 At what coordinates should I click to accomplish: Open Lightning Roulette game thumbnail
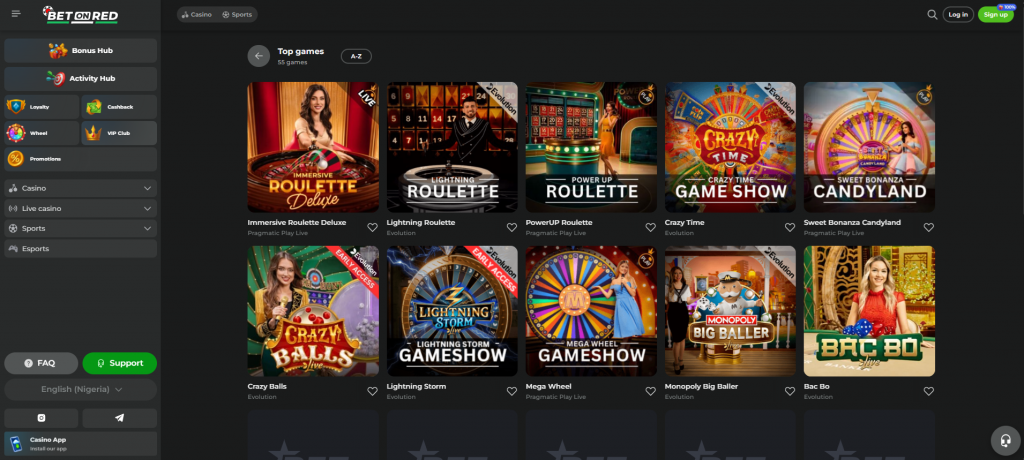tap(452, 147)
